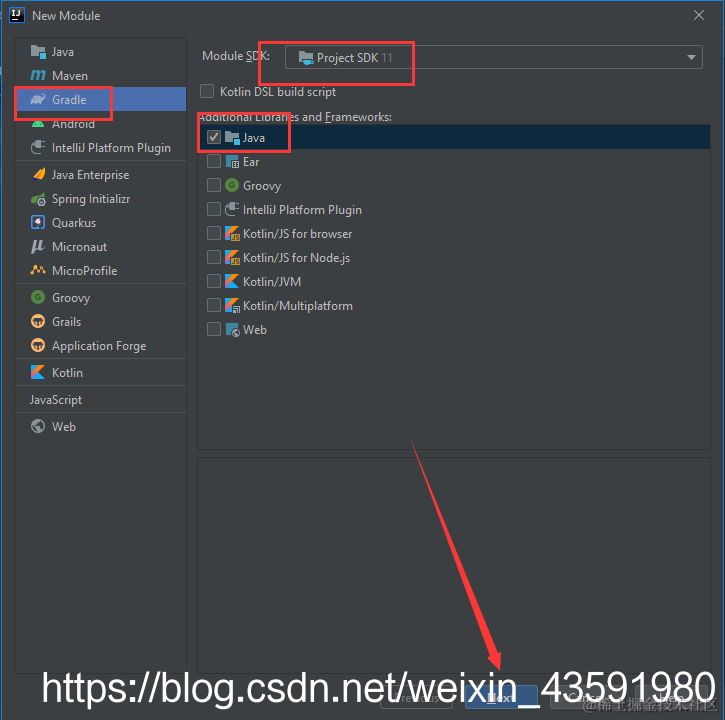
Task: Click the Groovy framework G icon
Action: (232, 185)
